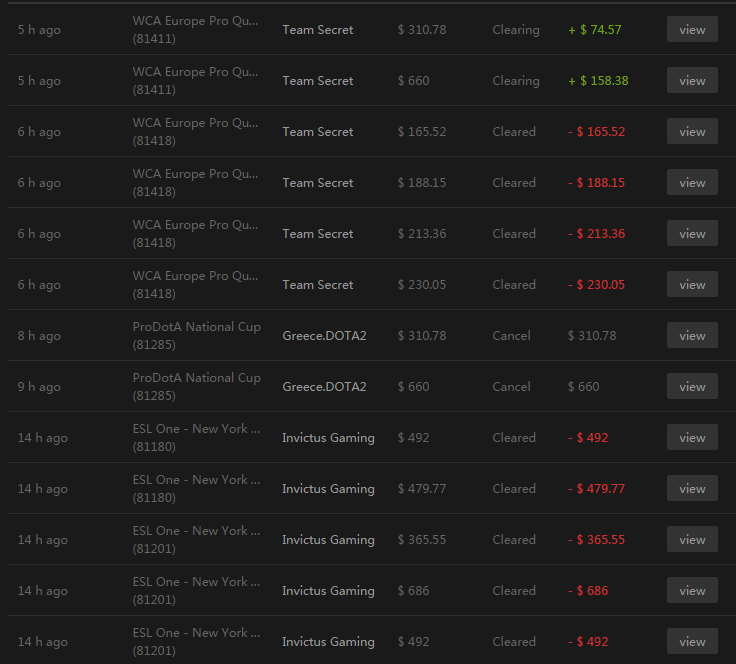Click the grey $ 479.77 bet amount
The image size is (736, 664).
[422, 488]
